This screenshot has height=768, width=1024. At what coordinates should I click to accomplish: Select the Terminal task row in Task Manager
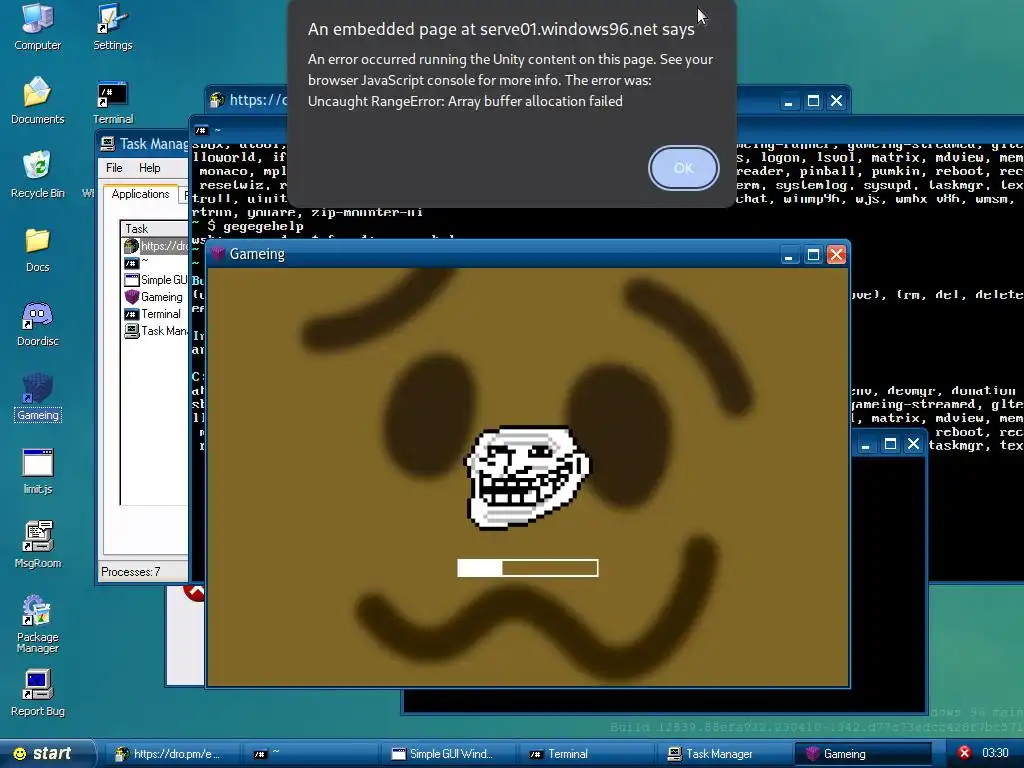tap(157, 314)
